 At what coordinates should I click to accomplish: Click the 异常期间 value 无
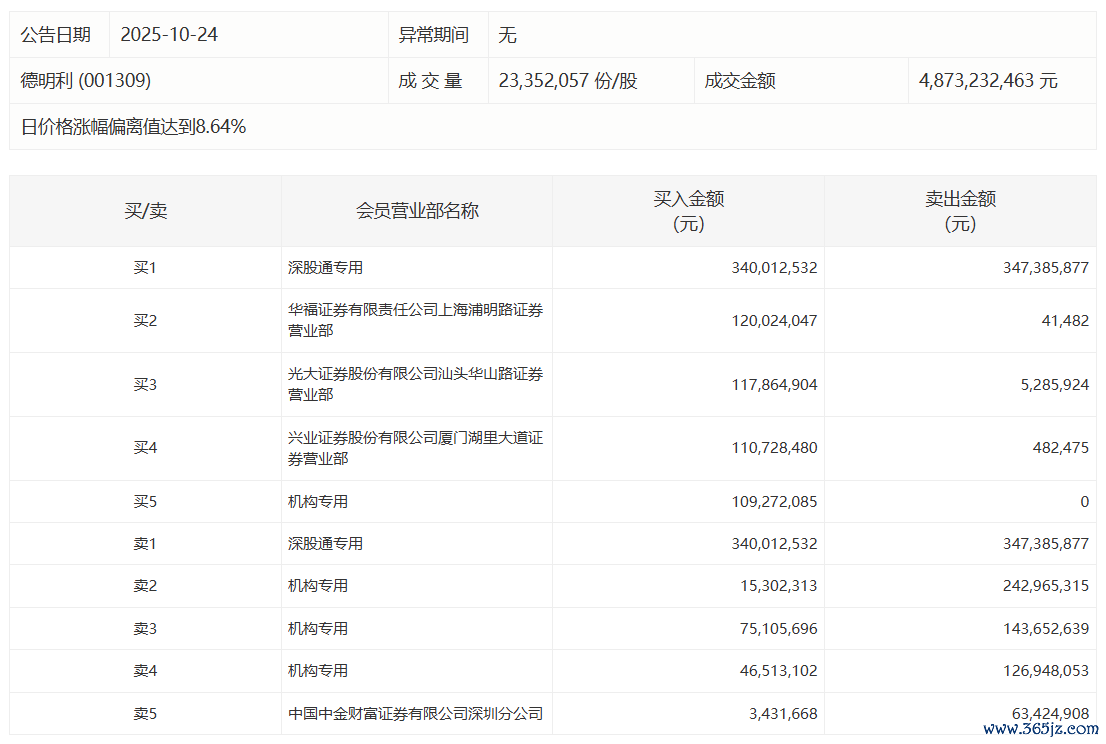508,35
